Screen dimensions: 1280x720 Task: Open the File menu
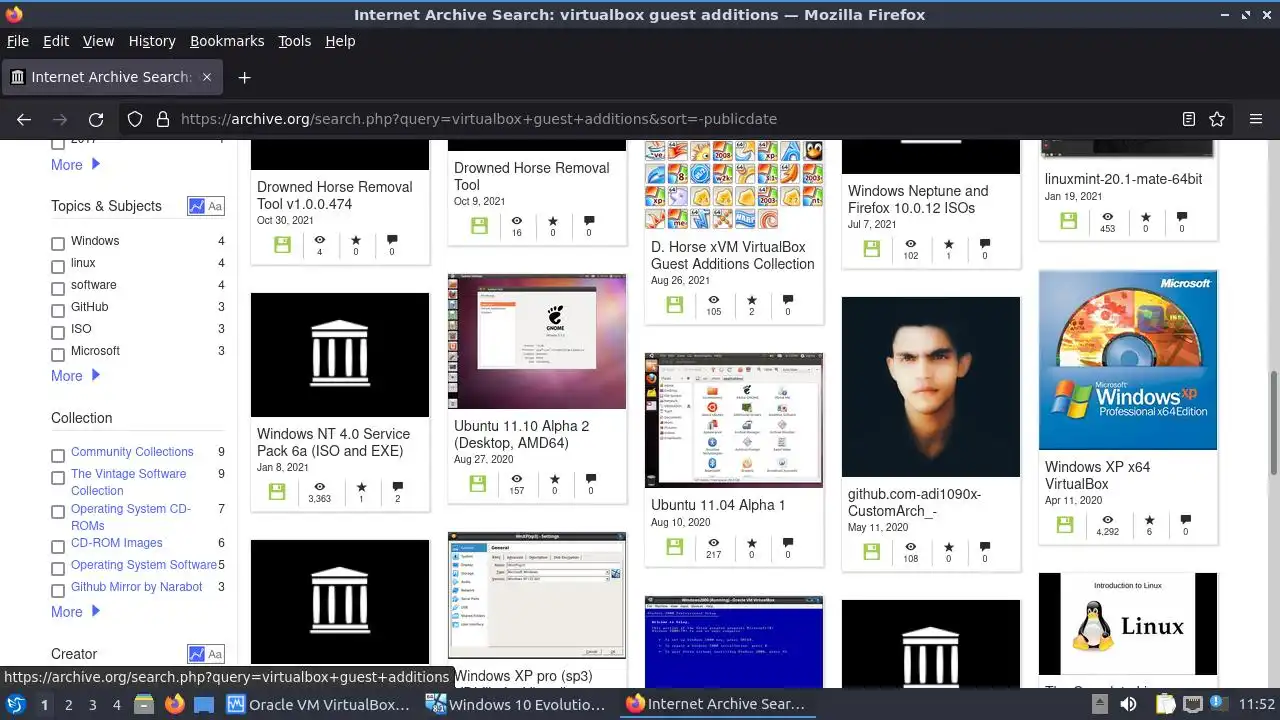click(x=17, y=41)
